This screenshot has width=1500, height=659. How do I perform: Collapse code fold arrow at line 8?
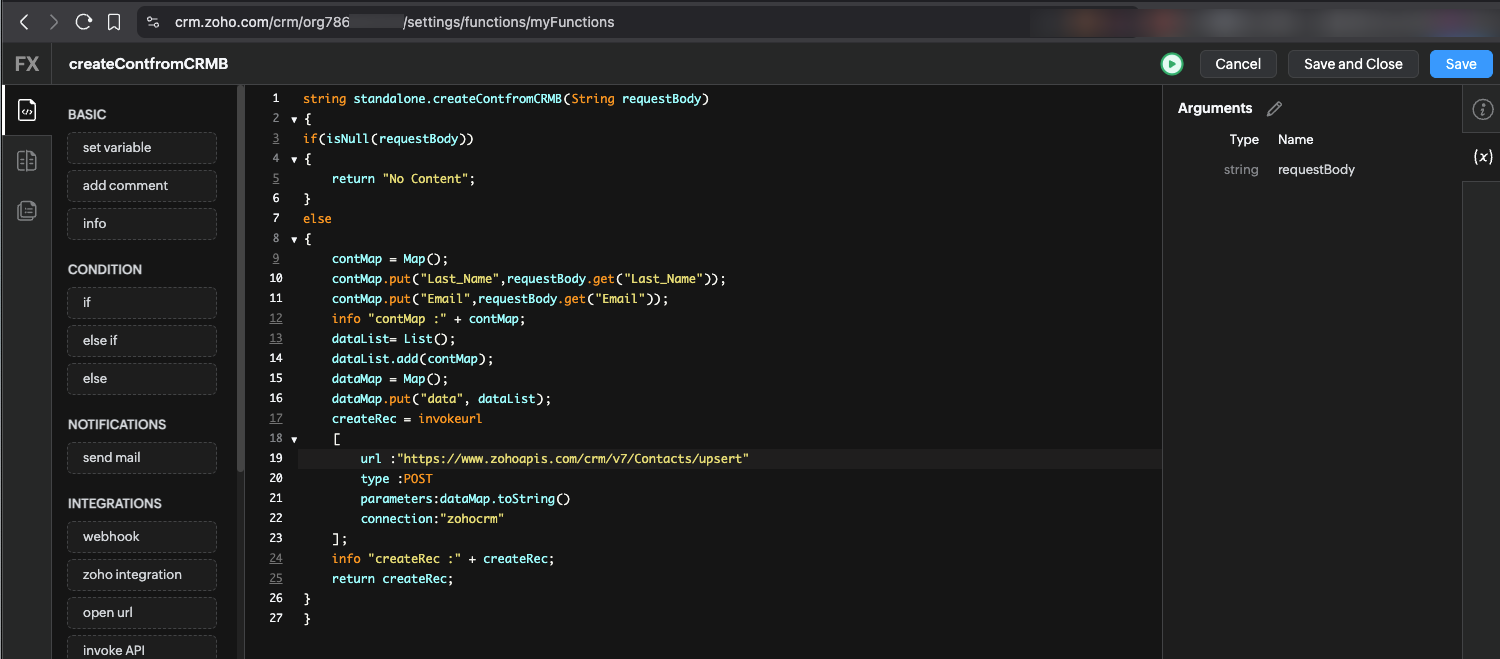[294, 239]
